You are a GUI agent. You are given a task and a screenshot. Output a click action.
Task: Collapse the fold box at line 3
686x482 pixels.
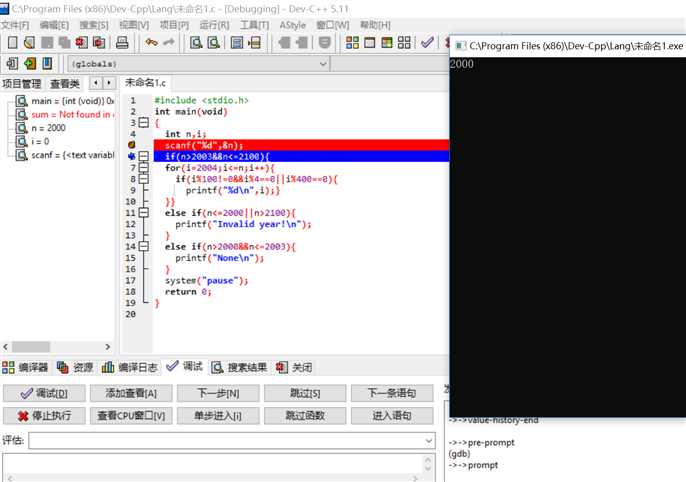(144, 122)
